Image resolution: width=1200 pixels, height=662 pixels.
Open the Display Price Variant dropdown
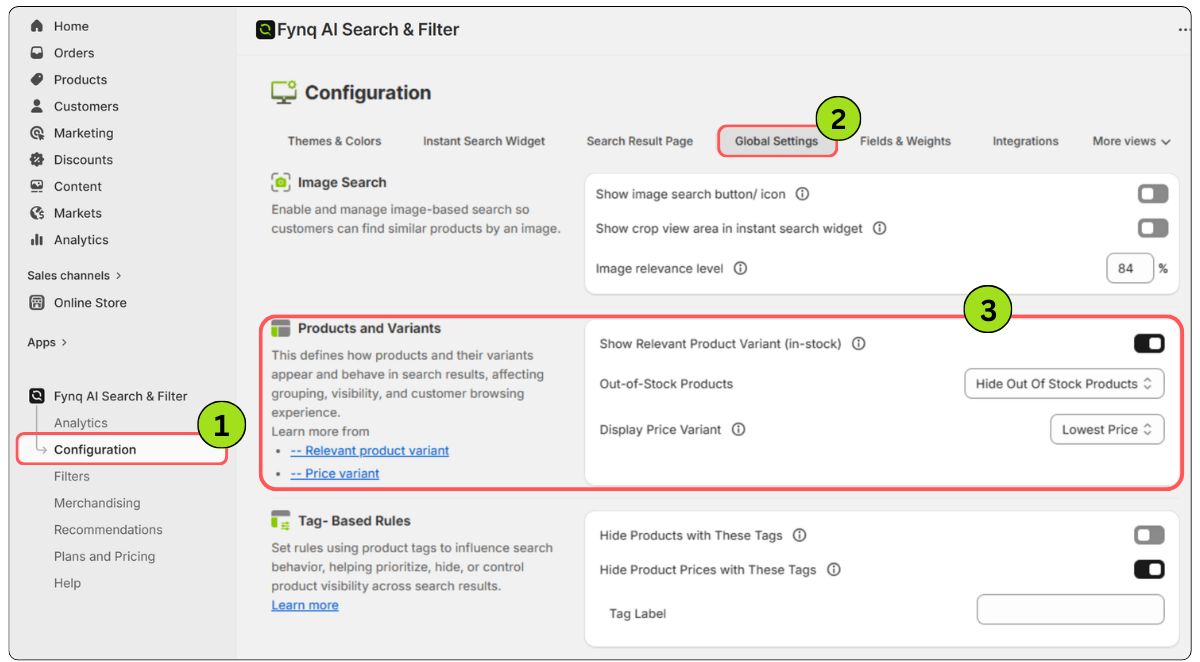tap(1107, 429)
